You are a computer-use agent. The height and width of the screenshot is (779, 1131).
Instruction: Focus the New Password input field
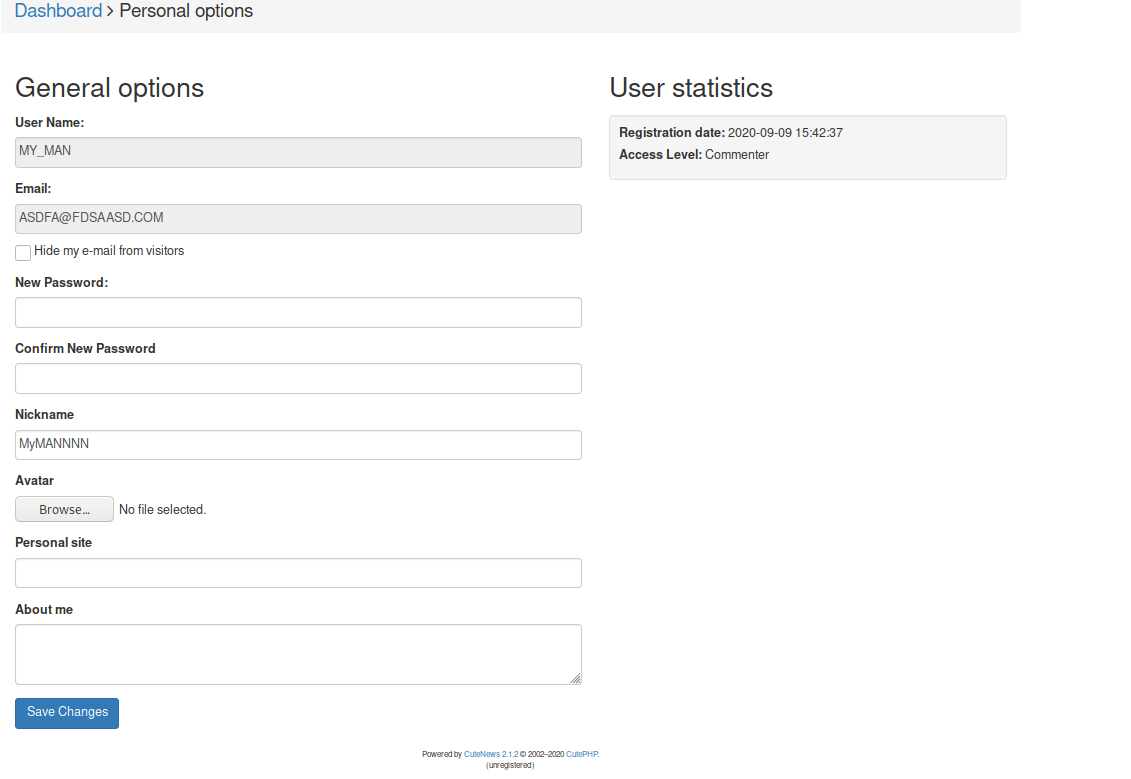point(298,312)
